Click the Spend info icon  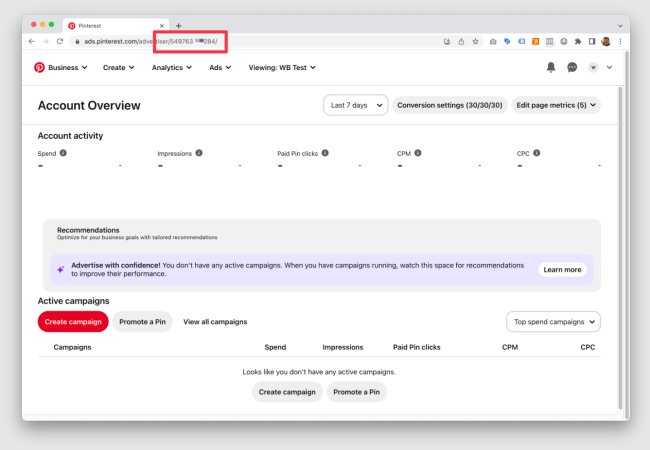[63, 153]
